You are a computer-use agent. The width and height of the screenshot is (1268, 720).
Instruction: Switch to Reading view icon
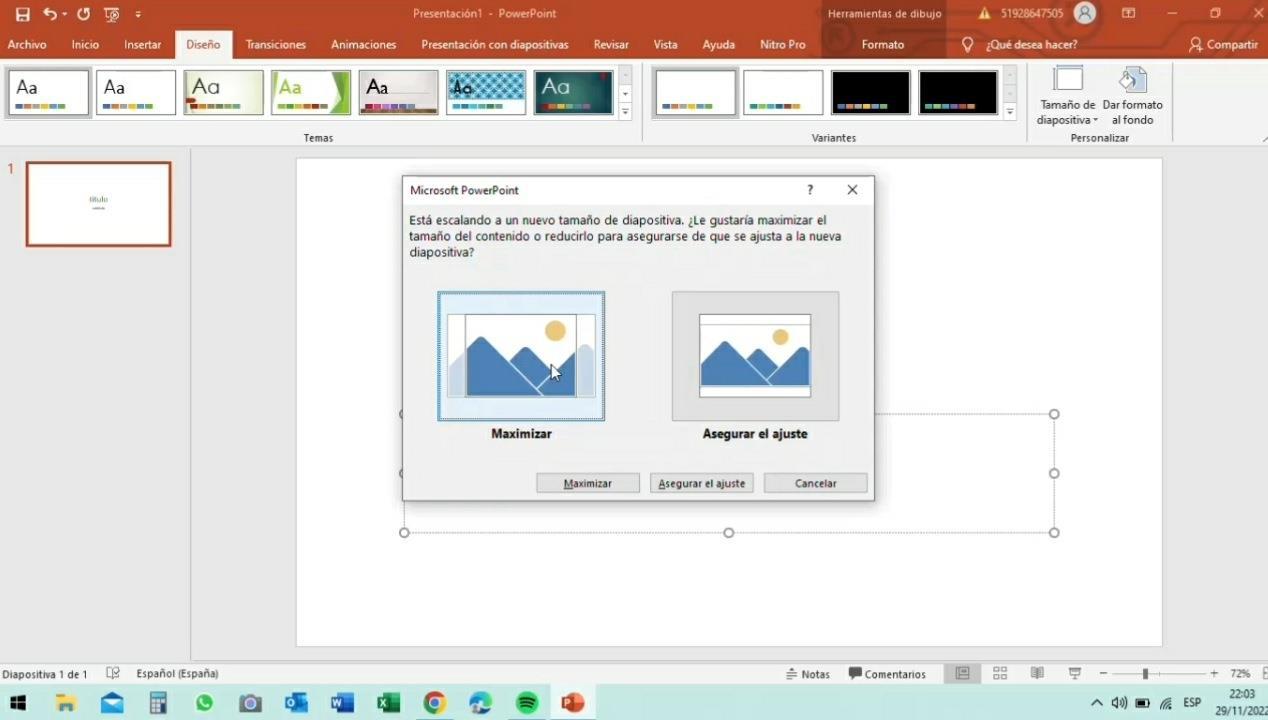[x=1037, y=674]
